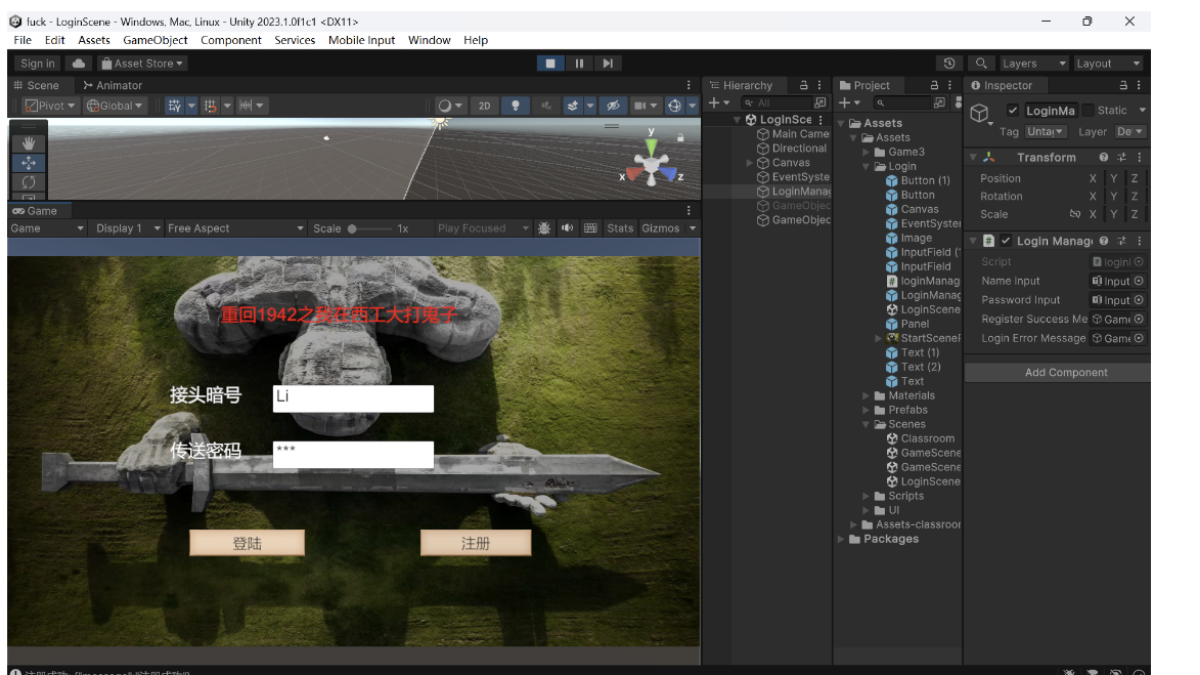Toggle Scene audio mute icon
The height and width of the screenshot is (675, 1200).
click(x=546, y=105)
